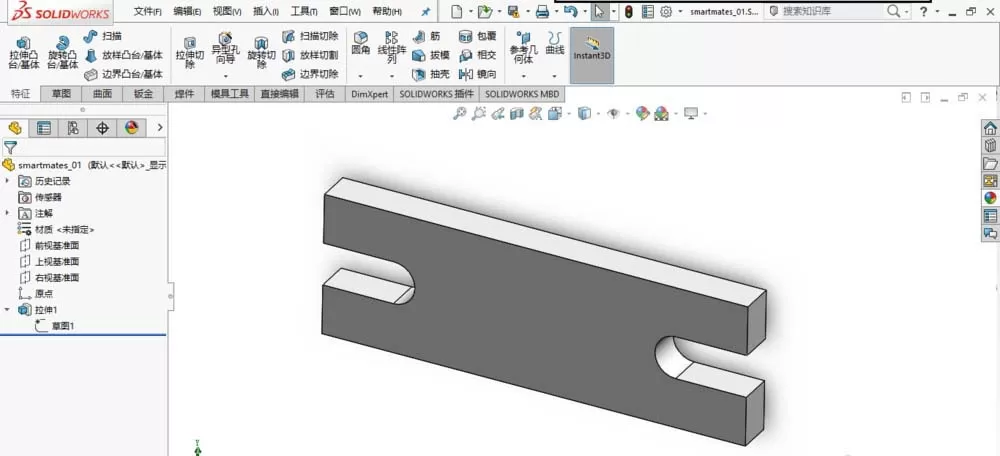1000x456 pixels.
Task: Click the Rebuild traffic light icon
Action: [628, 11]
